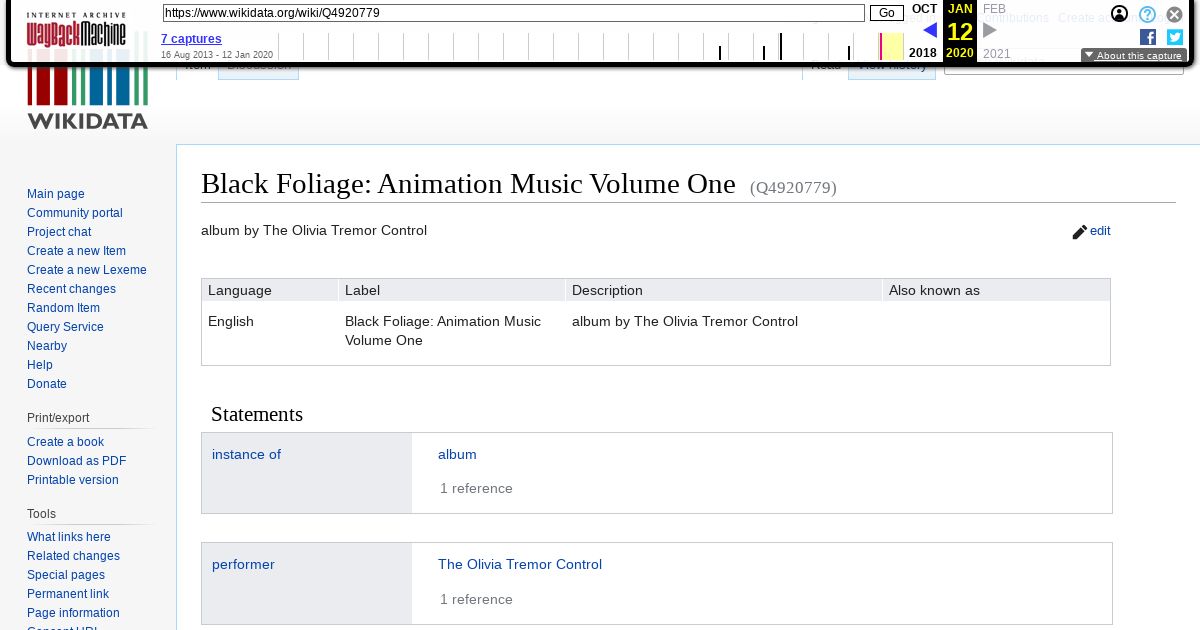Click the 'Statements' section heading
Image resolution: width=1200 pixels, height=630 pixels.
[257, 414]
